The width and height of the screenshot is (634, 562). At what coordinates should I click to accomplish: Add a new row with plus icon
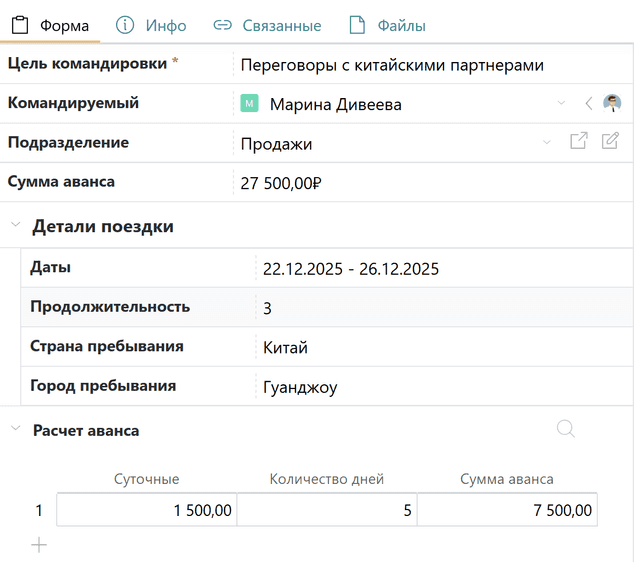39,545
